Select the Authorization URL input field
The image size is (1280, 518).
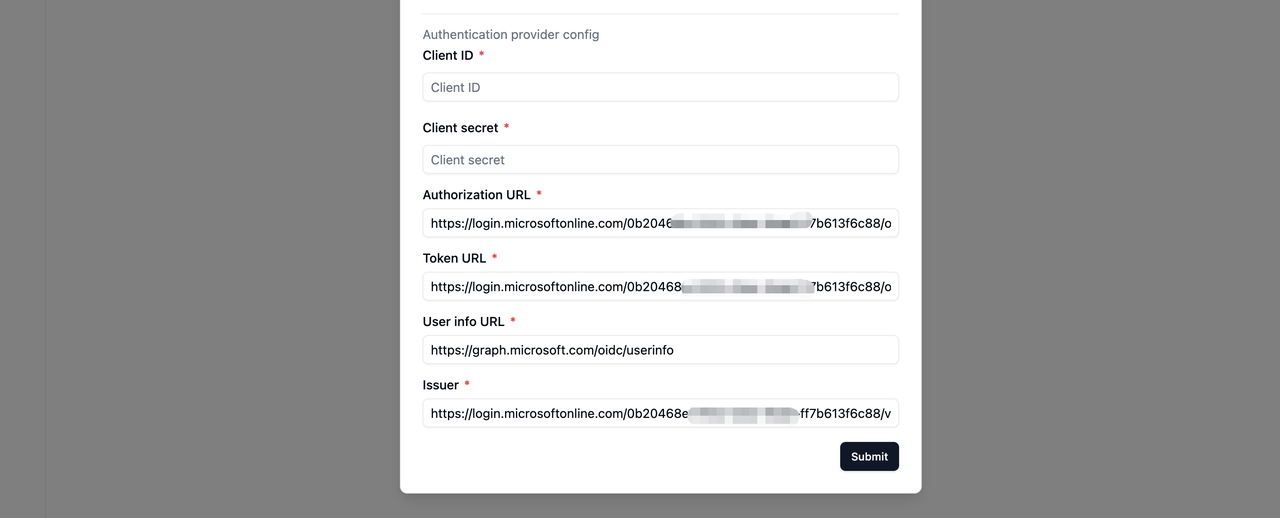click(x=660, y=223)
